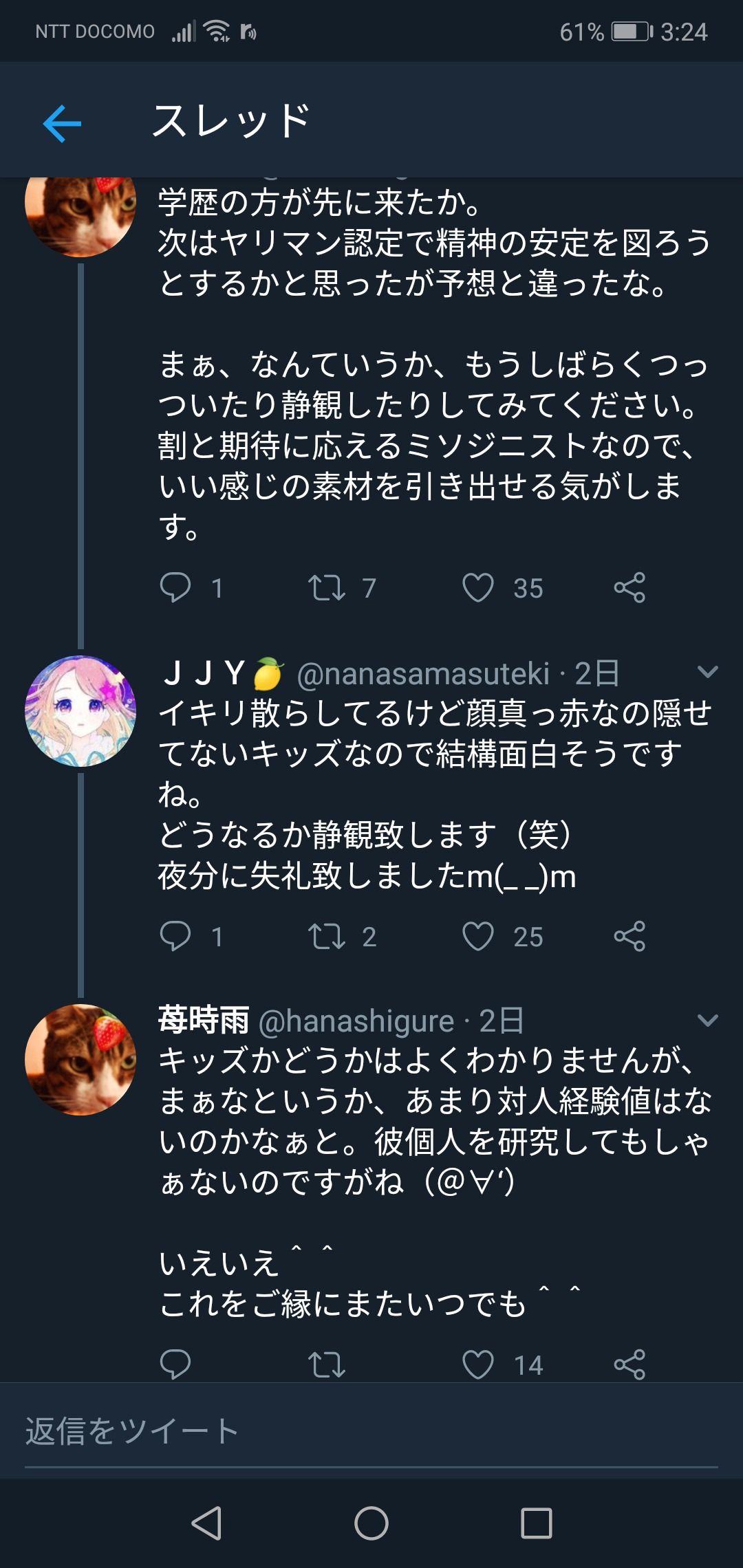743x1568 pixels.
Task: Share the JJY tweet
Action: pos(629,937)
